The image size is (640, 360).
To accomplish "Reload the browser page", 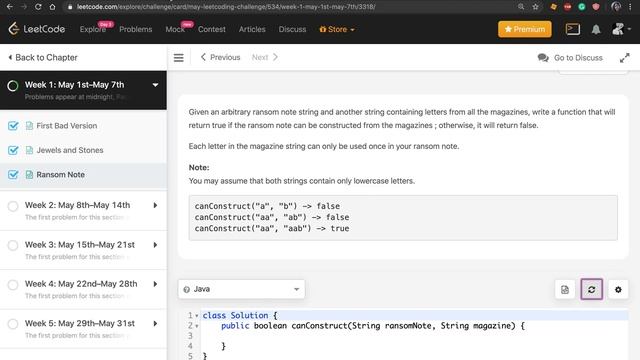I will coord(38,7).
